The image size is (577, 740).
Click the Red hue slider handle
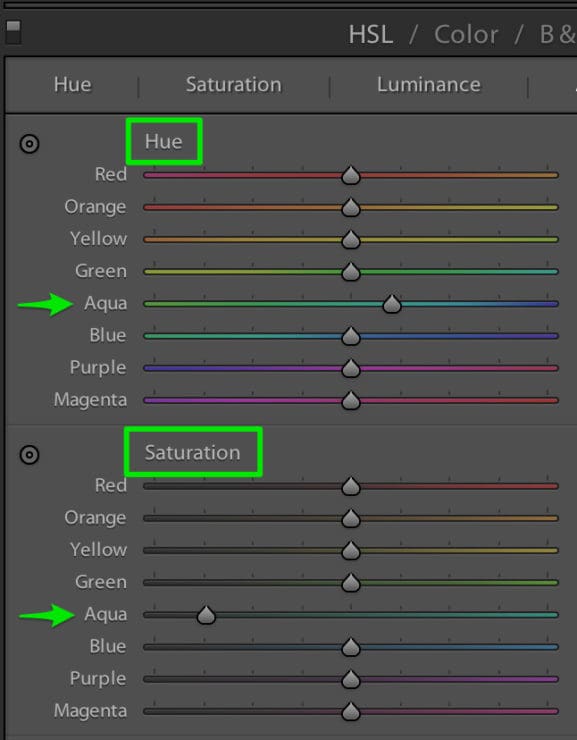tap(351, 176)
